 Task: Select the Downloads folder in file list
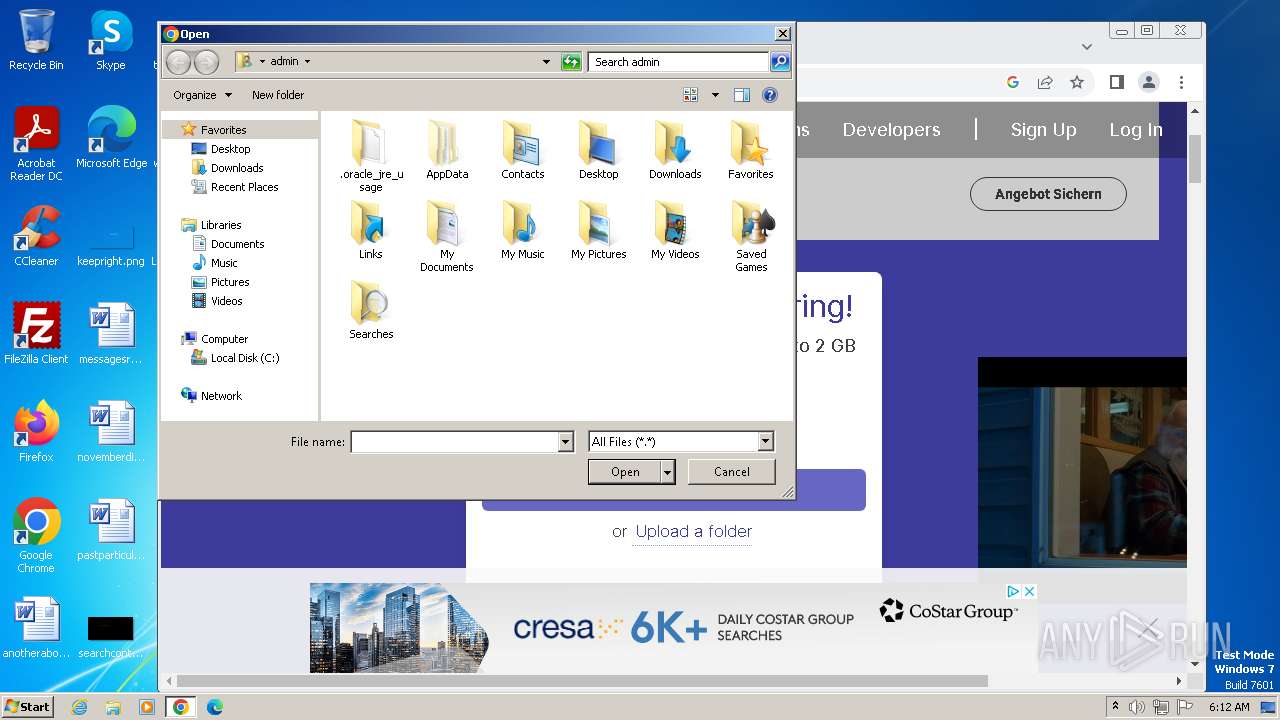pos(675,150)
